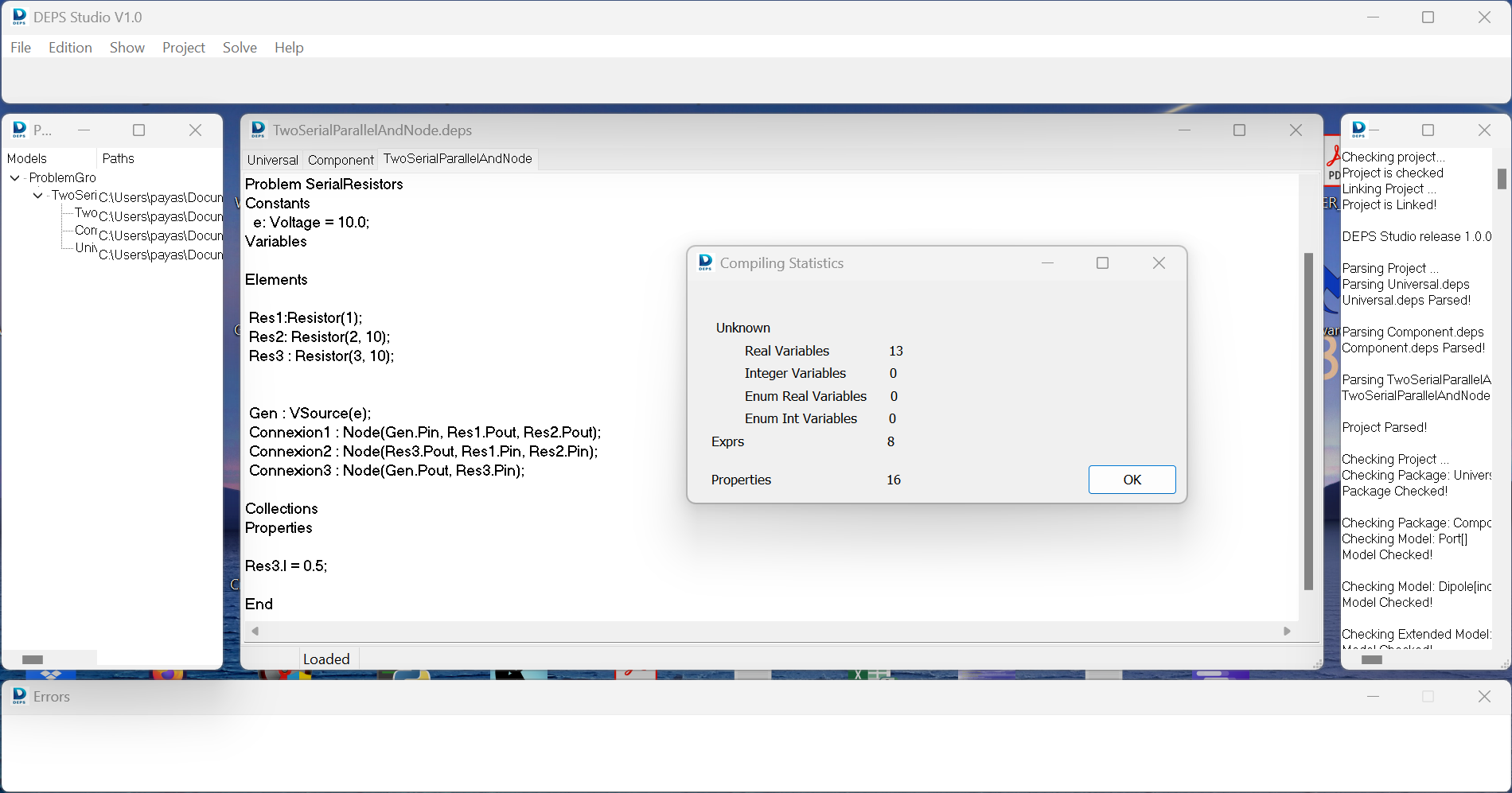Click DEPS icon of the project panel
The width and height of the screenshot is (1512, 793).
pyautogui.click(x=20, y=130)
